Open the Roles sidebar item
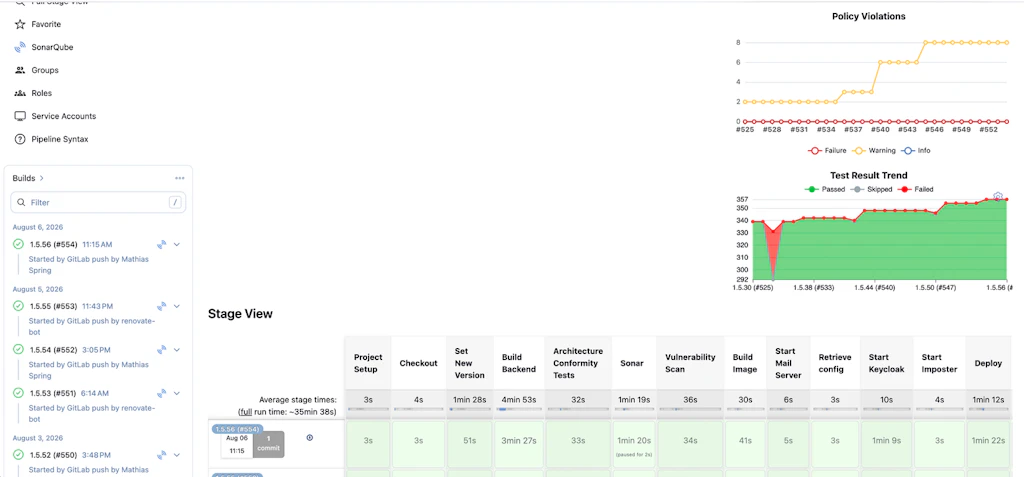The width and height of the screenshot is (1024, 477). [42, 93]
